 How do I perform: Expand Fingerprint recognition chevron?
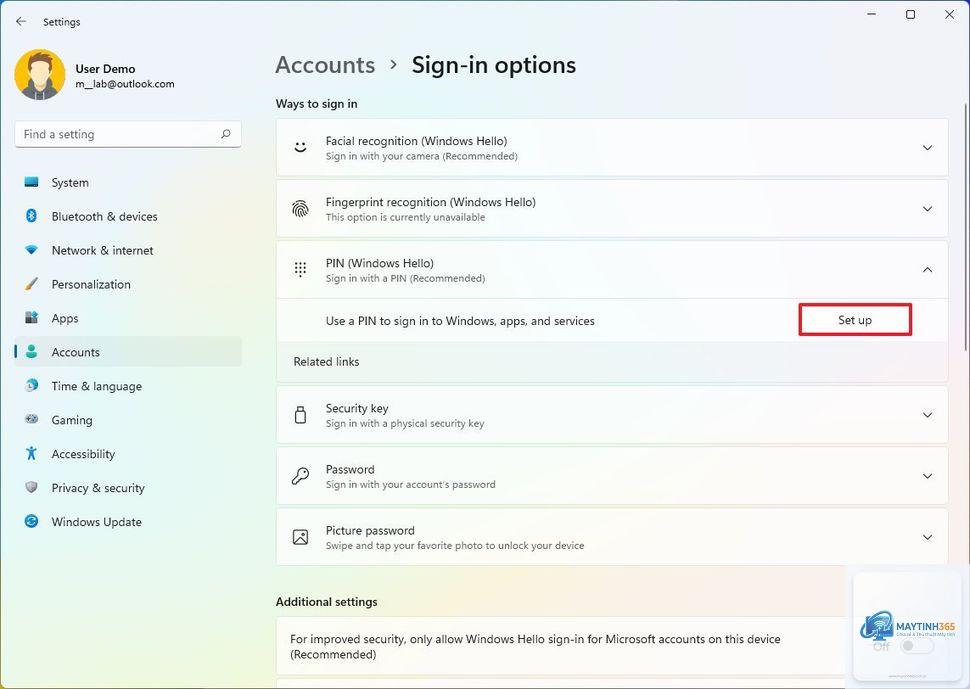927,209
